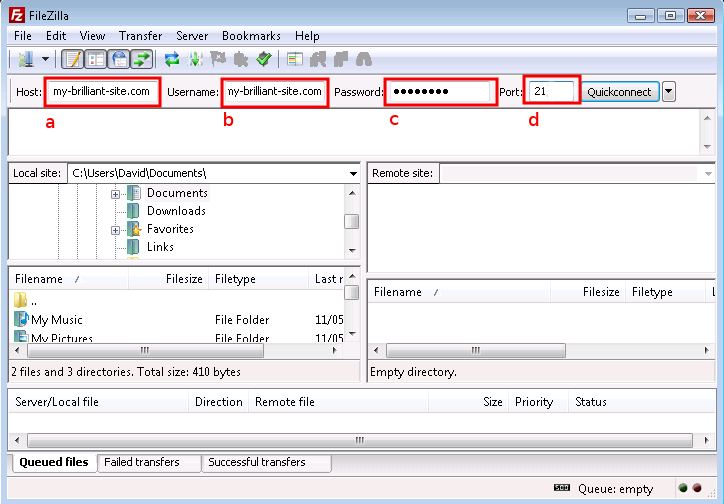Toggle synchronized browsing icon
This screenshot has width=724, height=504.
pyautogui.click(x=341, y=59)
